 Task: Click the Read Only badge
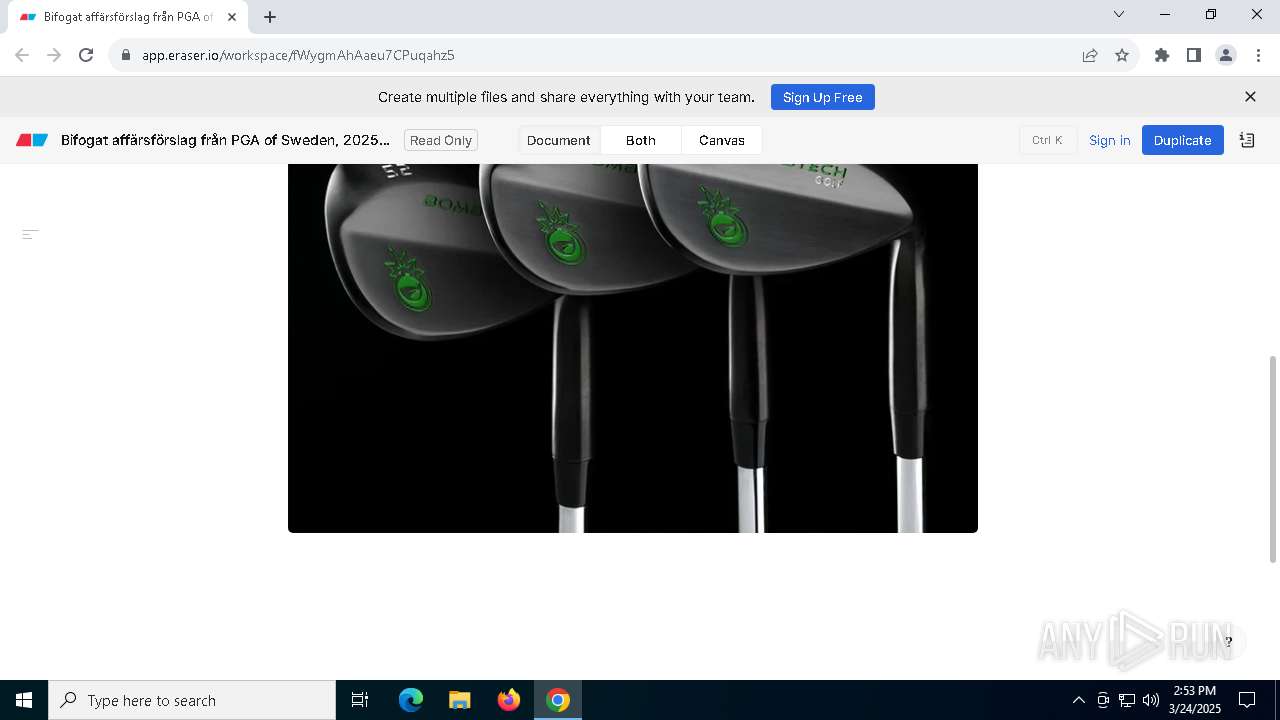click(x=441, y=140)
